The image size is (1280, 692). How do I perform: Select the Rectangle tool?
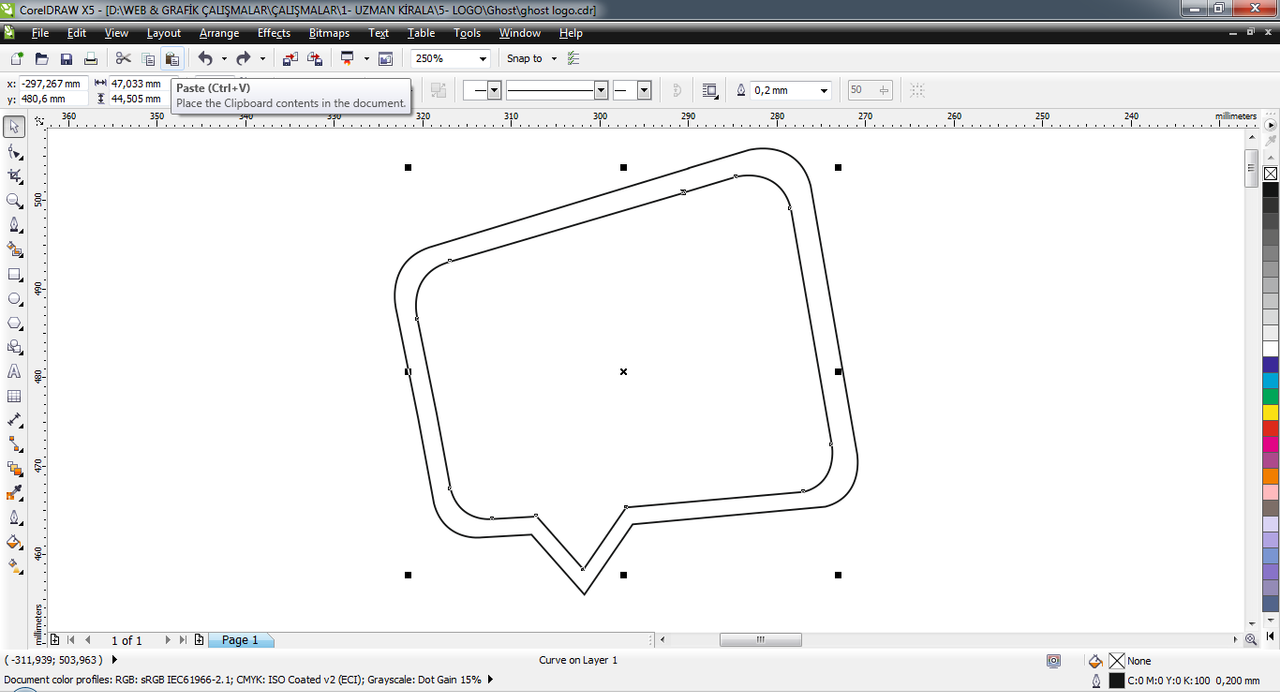14,274
